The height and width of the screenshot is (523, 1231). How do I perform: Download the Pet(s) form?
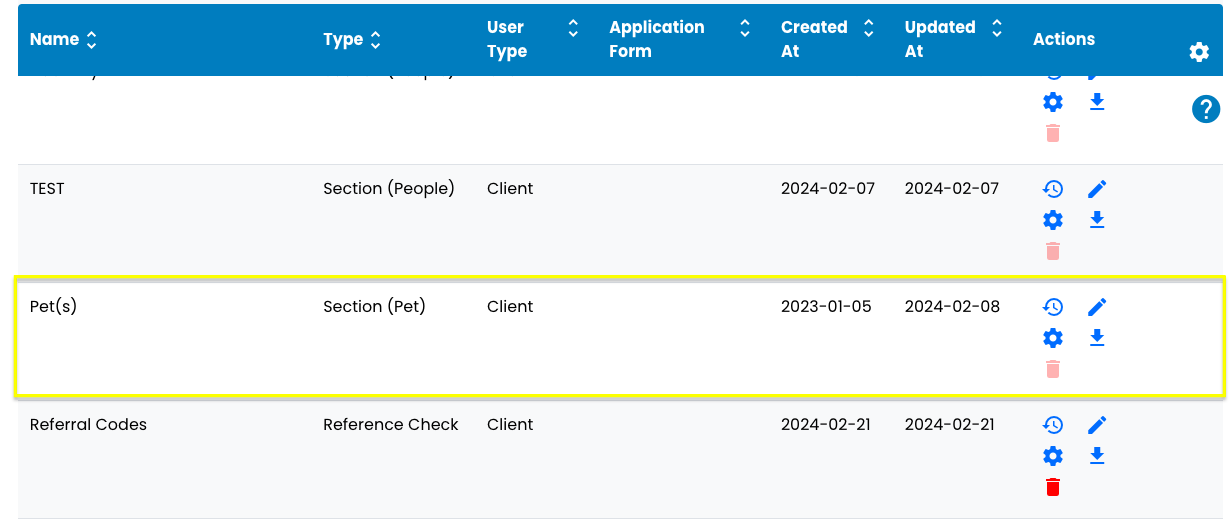click(x=1097, y=338)
